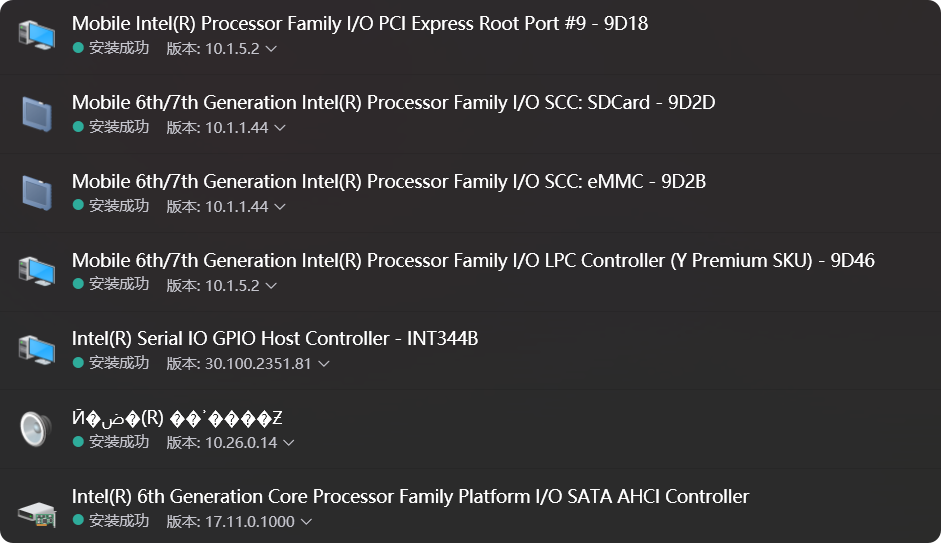Click the speaker audio device icon
This screenshot has width=941, height=543.
[35, 428]
